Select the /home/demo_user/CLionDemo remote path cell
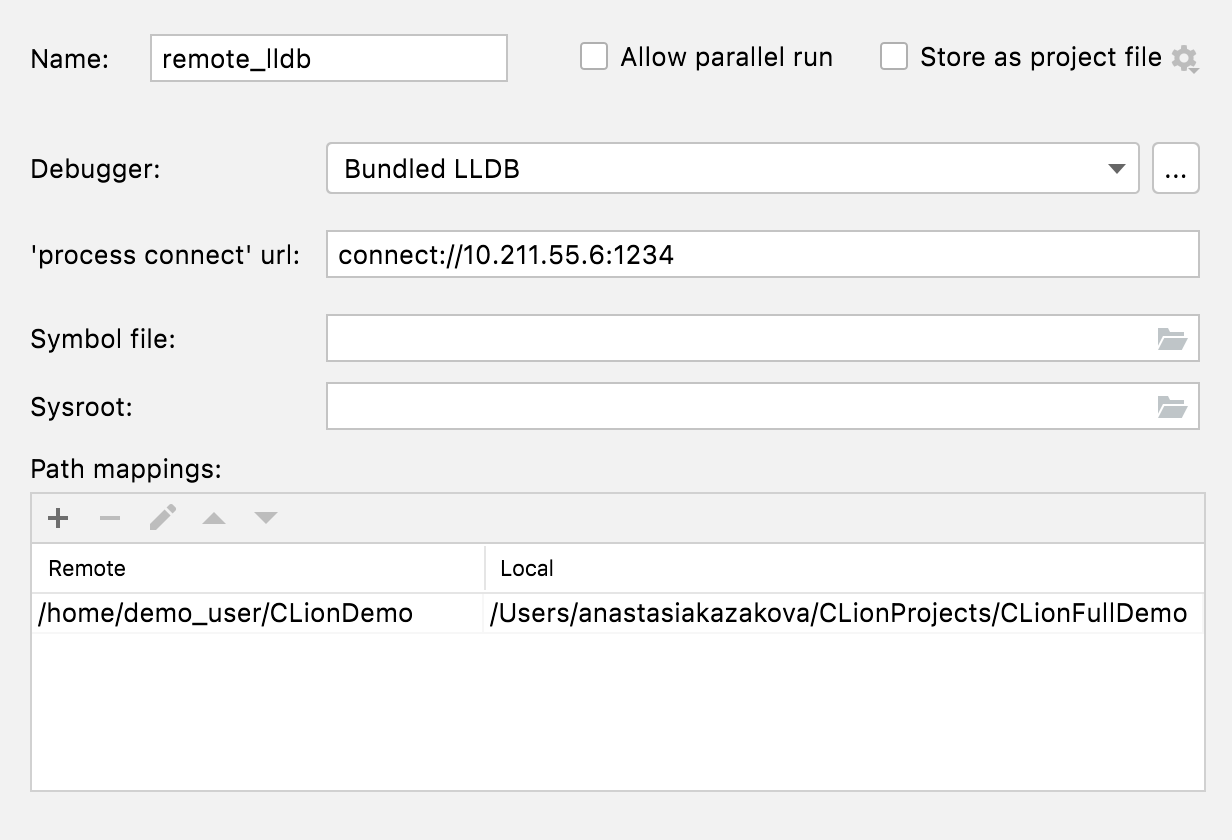The width and height of the screenshot is (1232, 840). tap(226, 613)
